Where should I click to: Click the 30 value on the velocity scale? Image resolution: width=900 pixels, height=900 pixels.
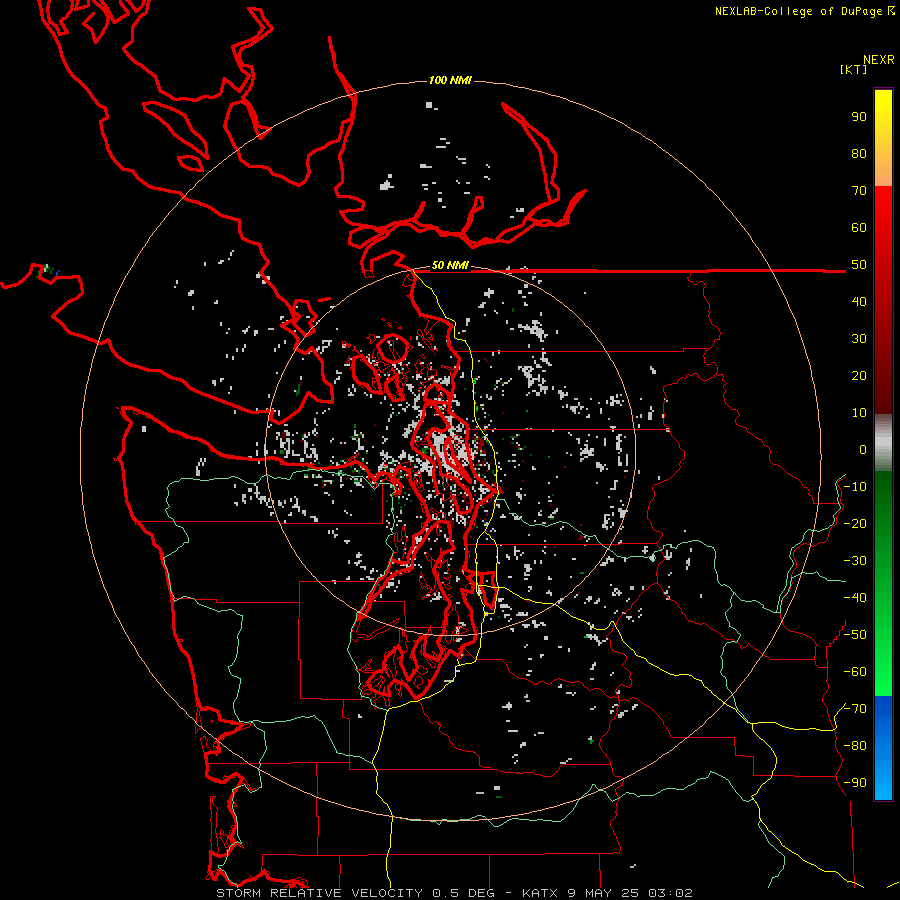point(859,339)
